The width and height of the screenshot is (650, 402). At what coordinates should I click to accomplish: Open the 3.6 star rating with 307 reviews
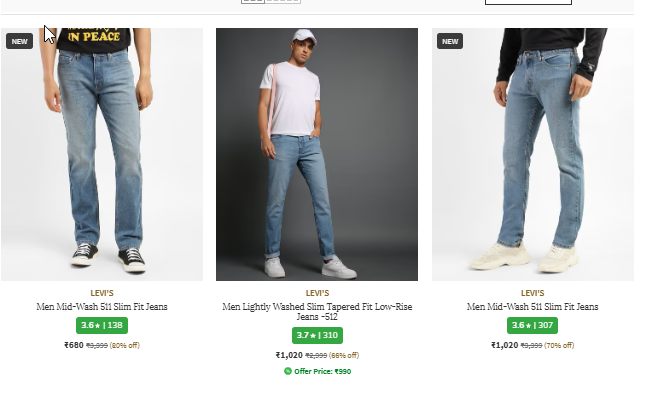pos(532,325)
